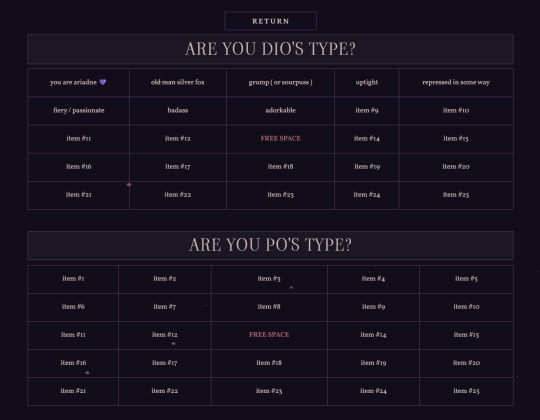Mark item #16 in Dio's bingo grid

pyautogui.click(x=79, y=167)
